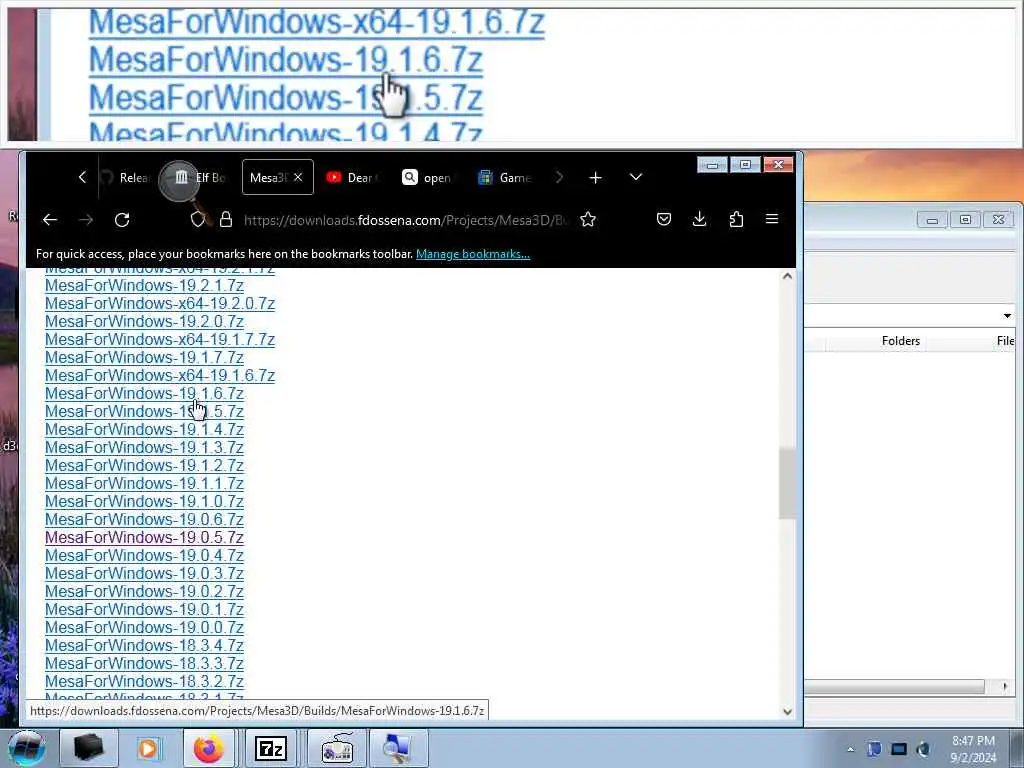Click the page scroll up arrow
The image size is (1024, 768).
point(788,276)
